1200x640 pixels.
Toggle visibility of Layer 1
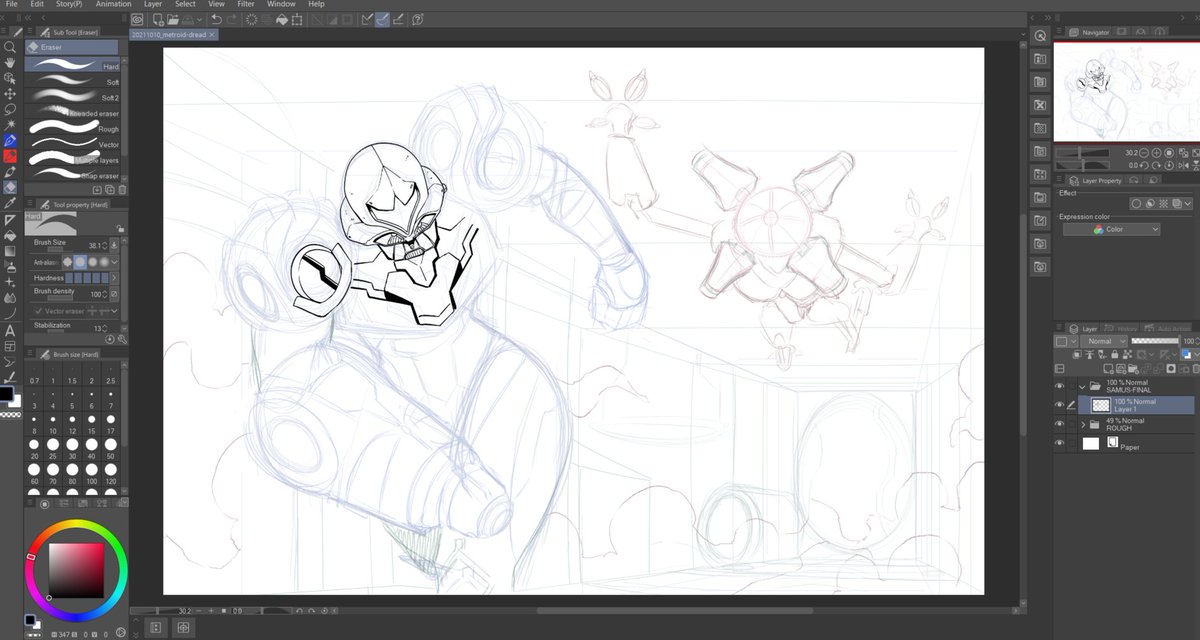coord(1060,405)
